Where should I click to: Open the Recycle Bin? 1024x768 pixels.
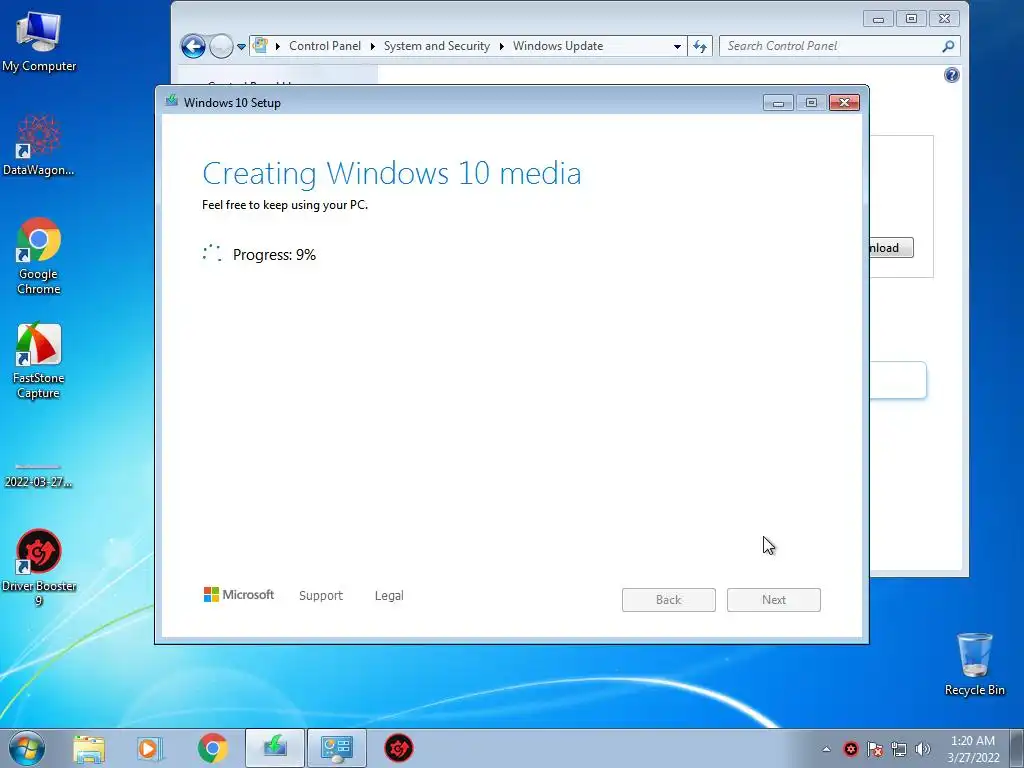[x=974, y=664]
